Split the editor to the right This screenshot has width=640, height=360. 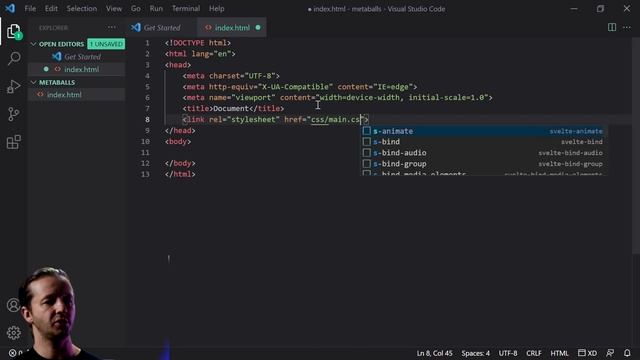coord(611,27)
